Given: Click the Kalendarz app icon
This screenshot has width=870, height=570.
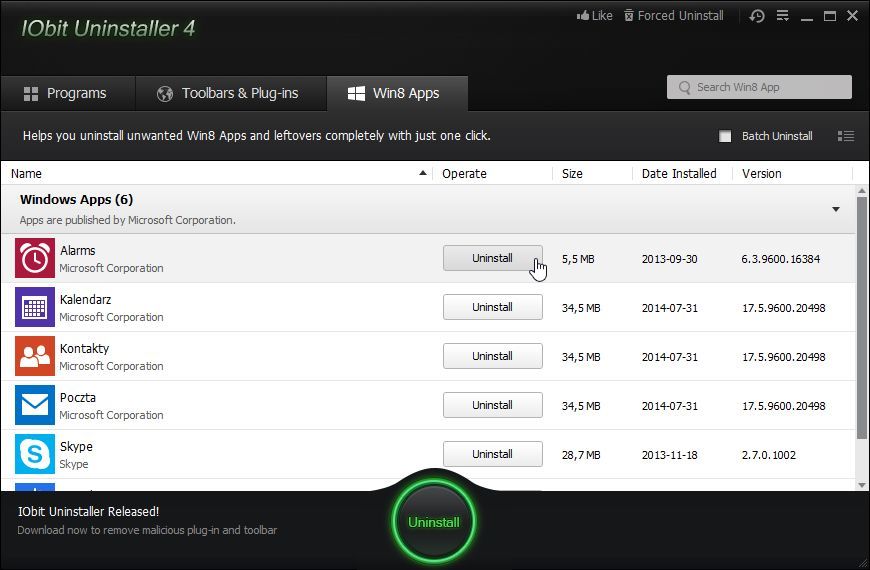Looking at the screenshot, I should [x=34, y=307].
